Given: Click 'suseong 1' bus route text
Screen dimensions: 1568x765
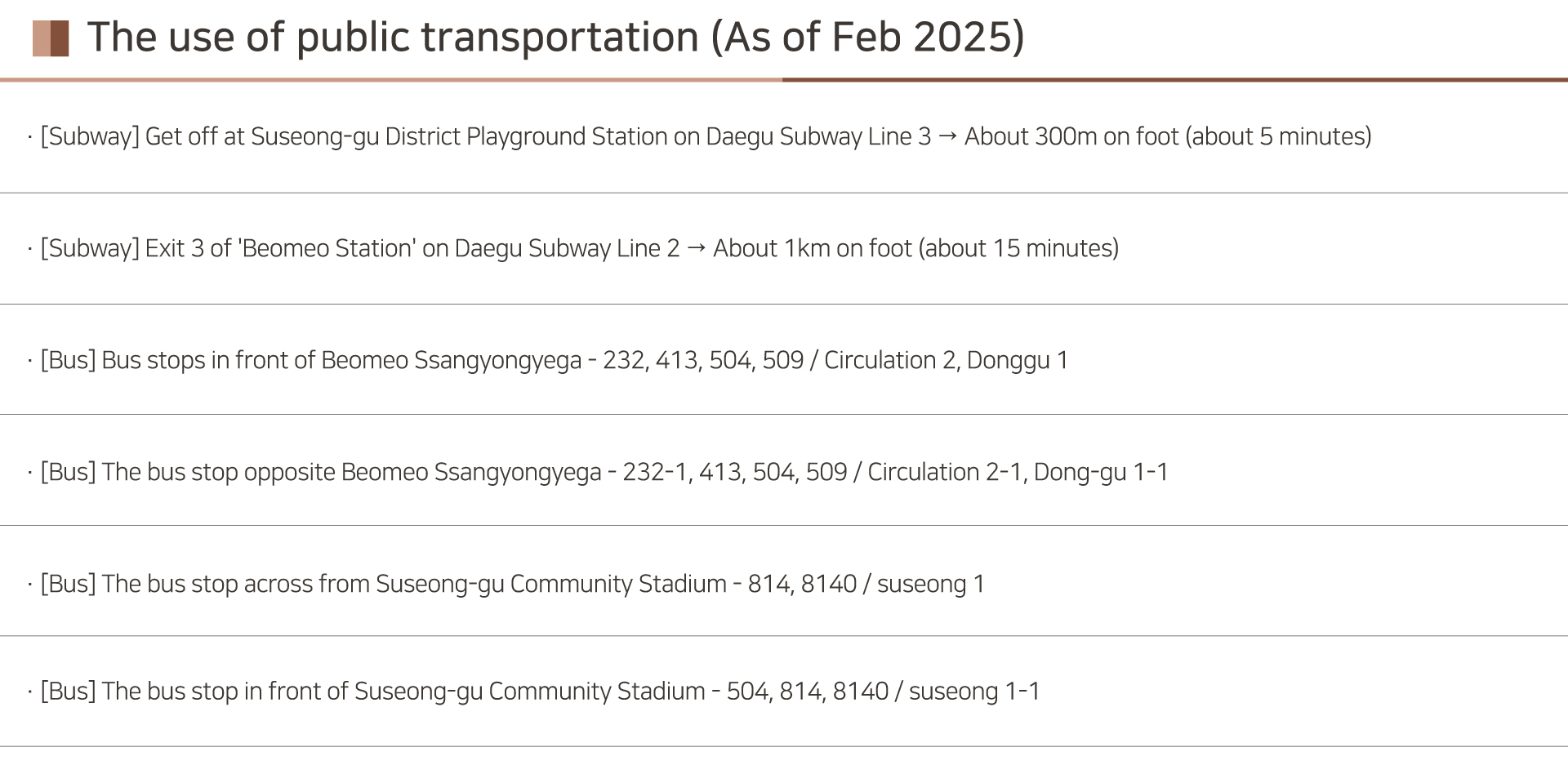Looking at the screenshot, I should (x=931, y=585).
